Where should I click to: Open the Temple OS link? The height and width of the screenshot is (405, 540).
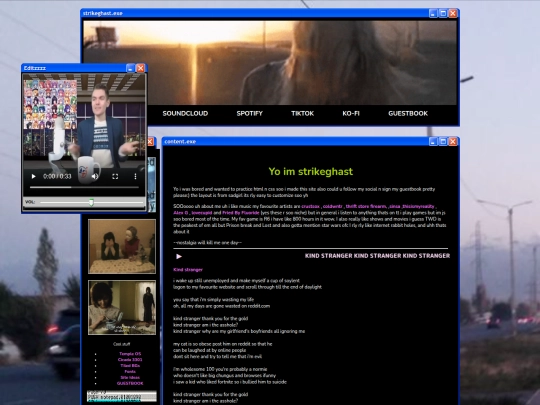click(x=130, y=354)
